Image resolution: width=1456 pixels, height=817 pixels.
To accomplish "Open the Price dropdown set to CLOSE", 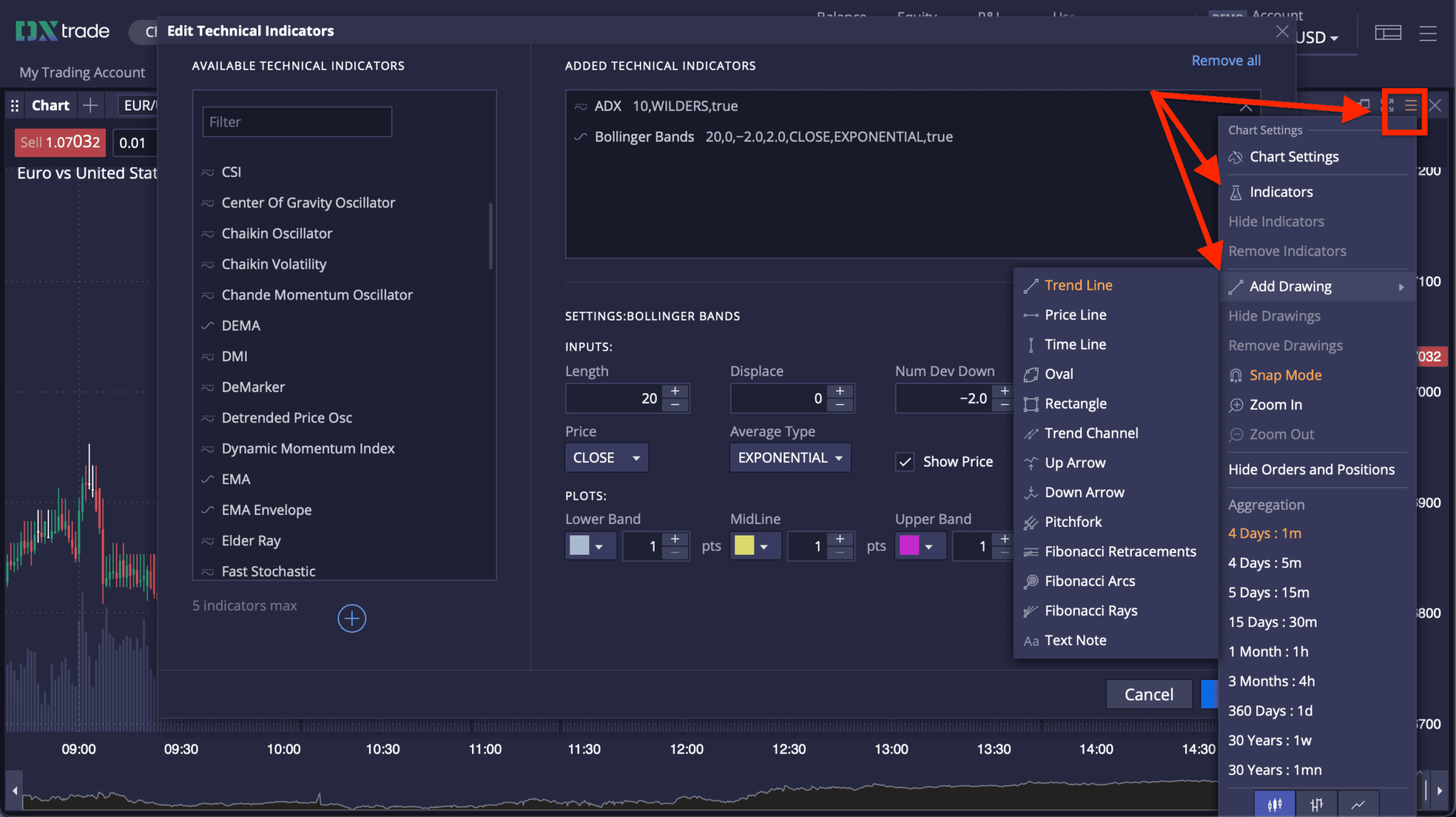I will click(x=606, y=457).
